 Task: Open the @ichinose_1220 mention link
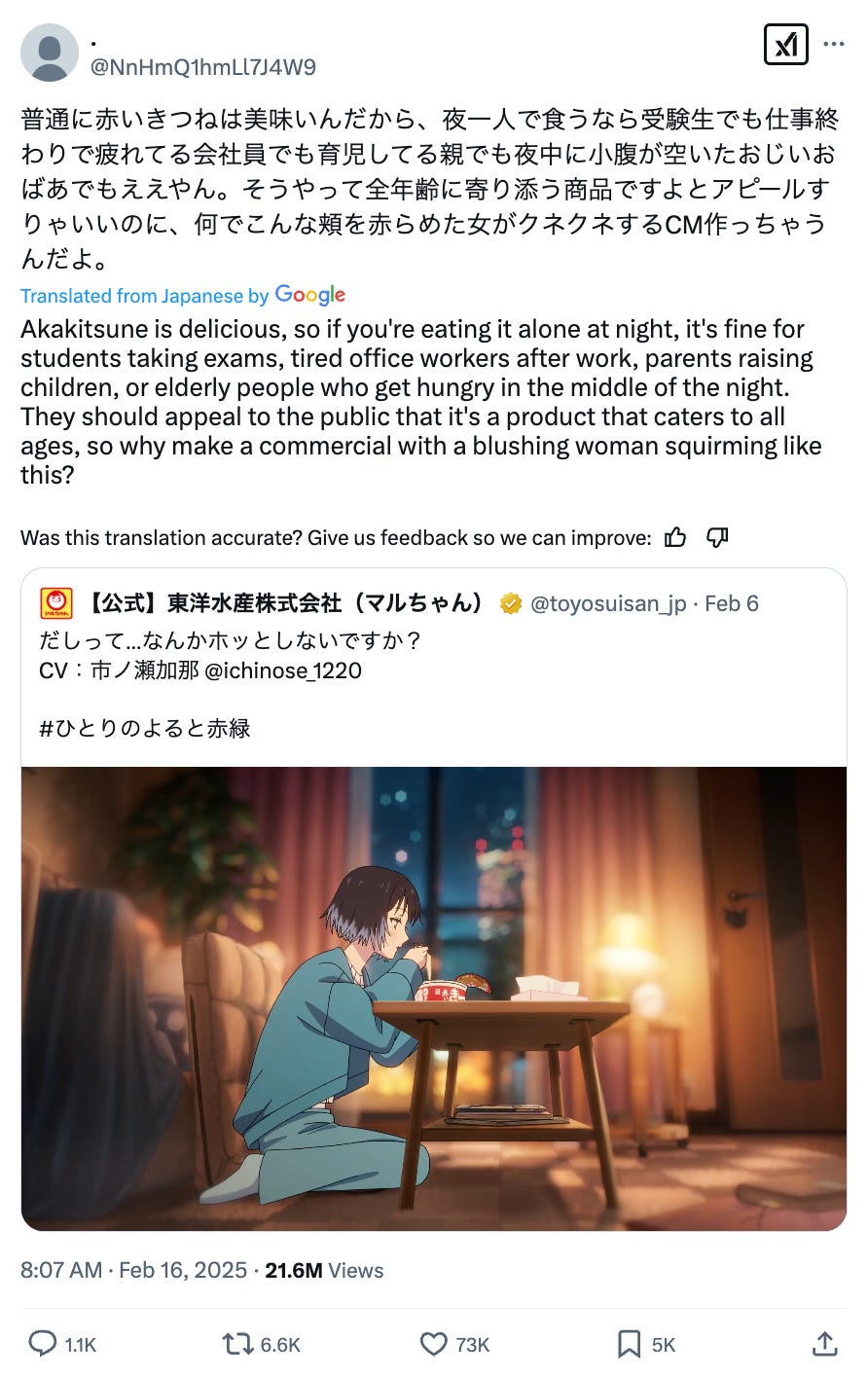284,670
